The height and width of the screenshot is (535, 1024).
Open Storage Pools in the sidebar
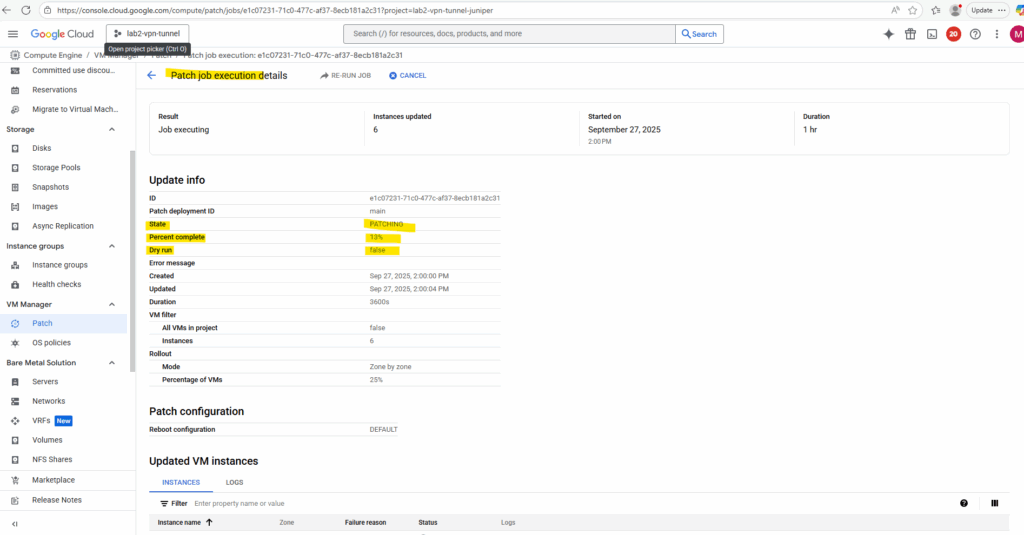(x=56, y=168)
